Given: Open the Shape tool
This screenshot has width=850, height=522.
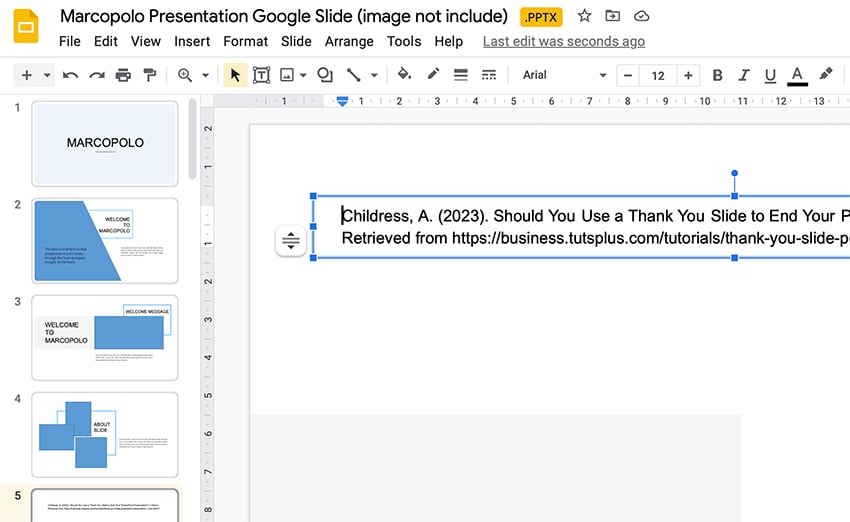Looking at the screenshot, I should [x=324, y=75].
